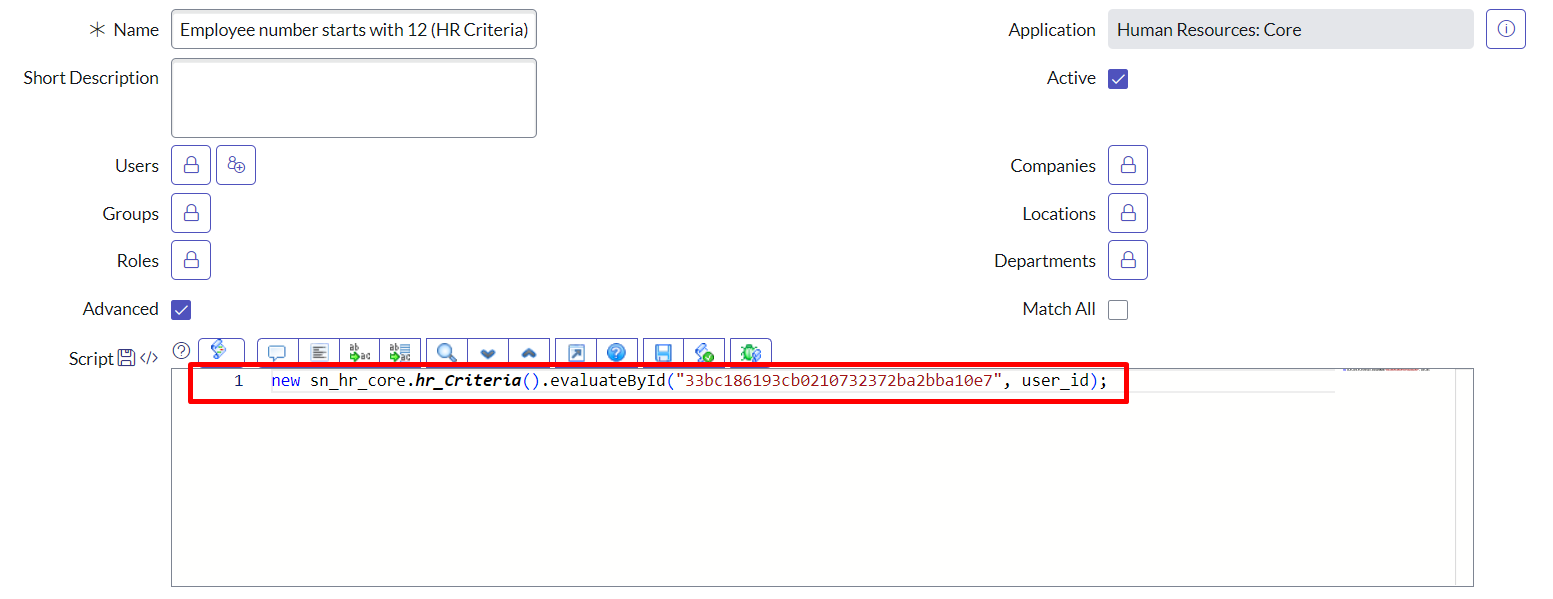Click the Short Description text area
The image size is (1553, 599).
[x=354, y=98]
